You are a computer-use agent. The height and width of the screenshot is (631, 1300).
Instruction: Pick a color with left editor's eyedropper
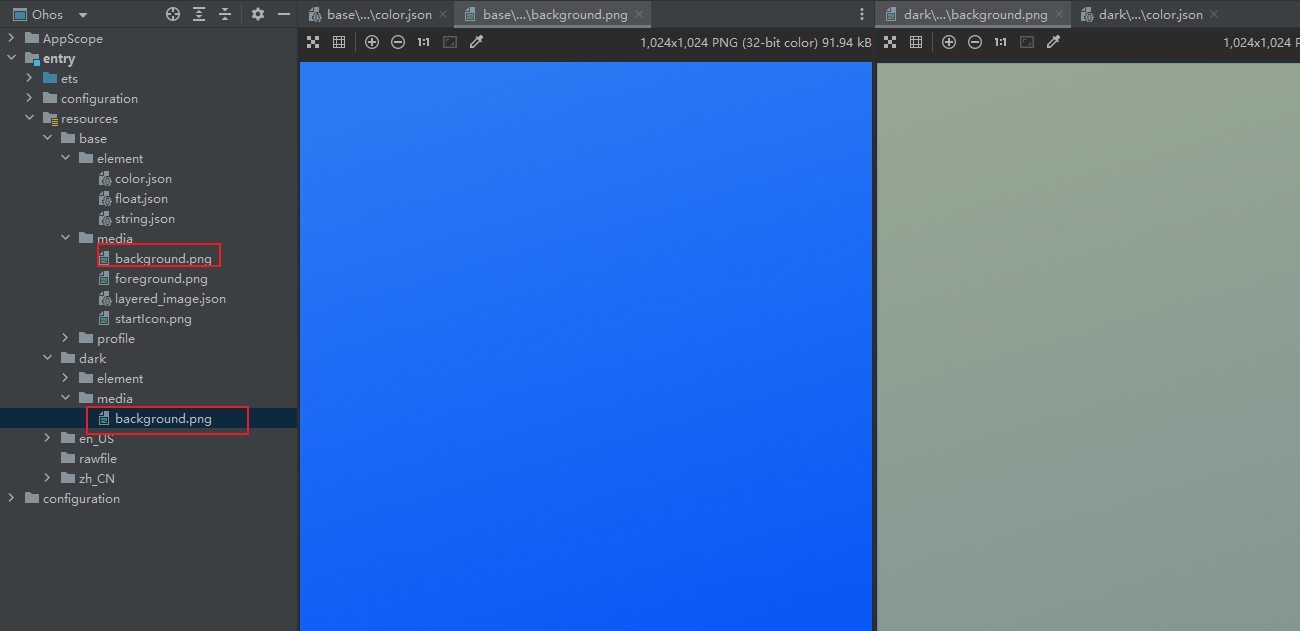coord(477,42)
